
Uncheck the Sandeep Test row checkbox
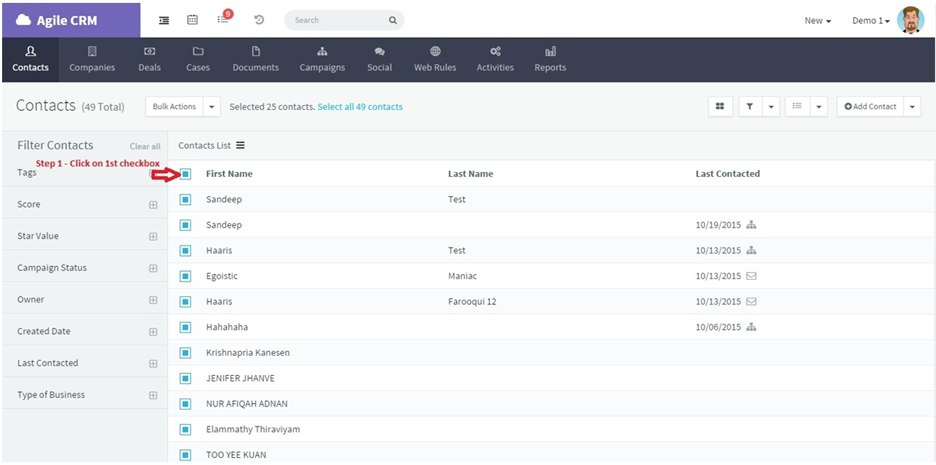[x=186, y=199]
